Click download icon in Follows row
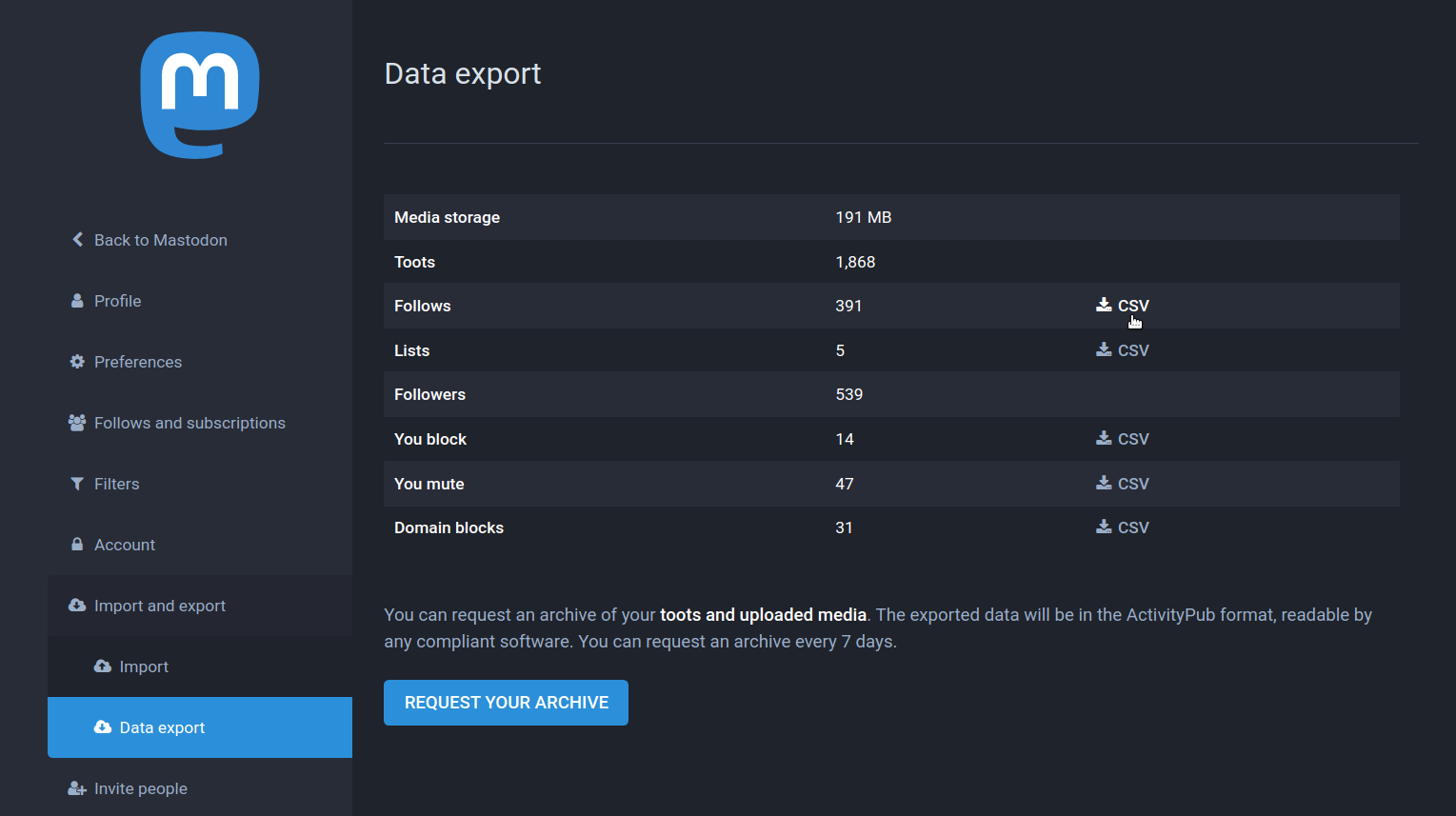Viewport: 1456px width, 816px height. (1104, 305)
